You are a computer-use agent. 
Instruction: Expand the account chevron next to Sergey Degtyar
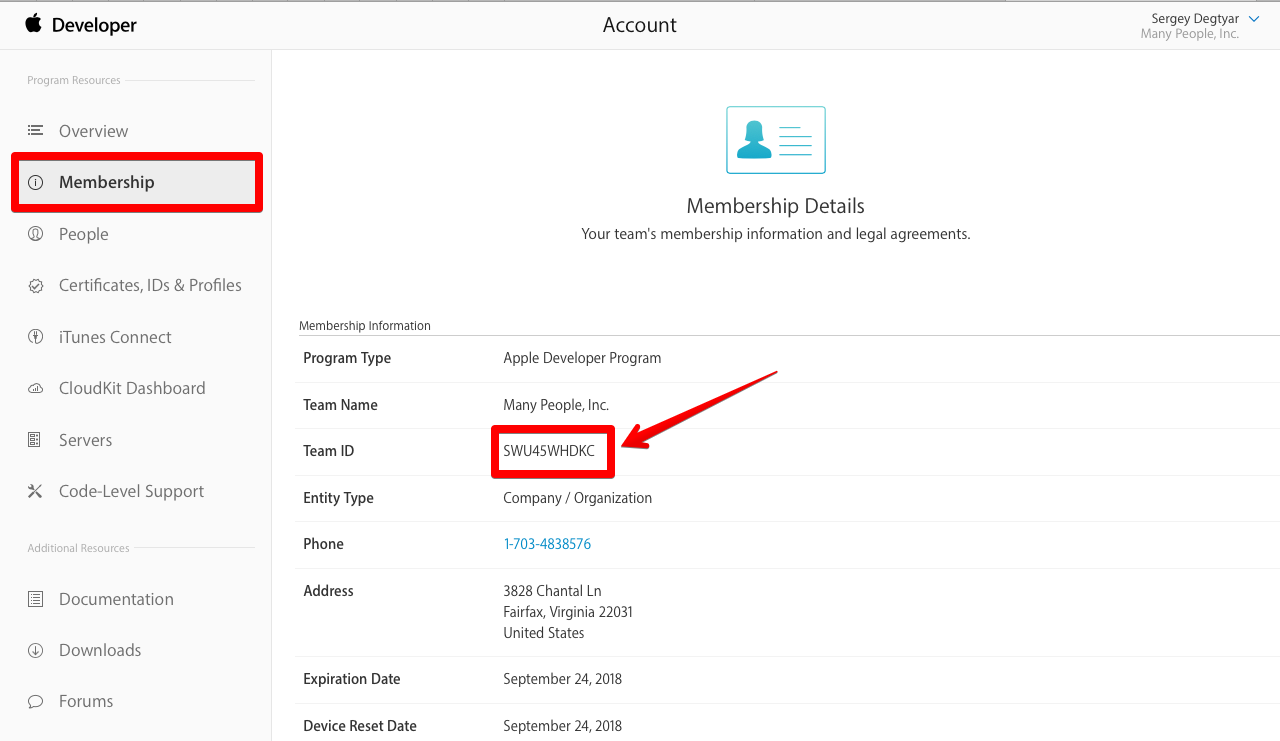pyautogui.click(x=1254, y=19)
